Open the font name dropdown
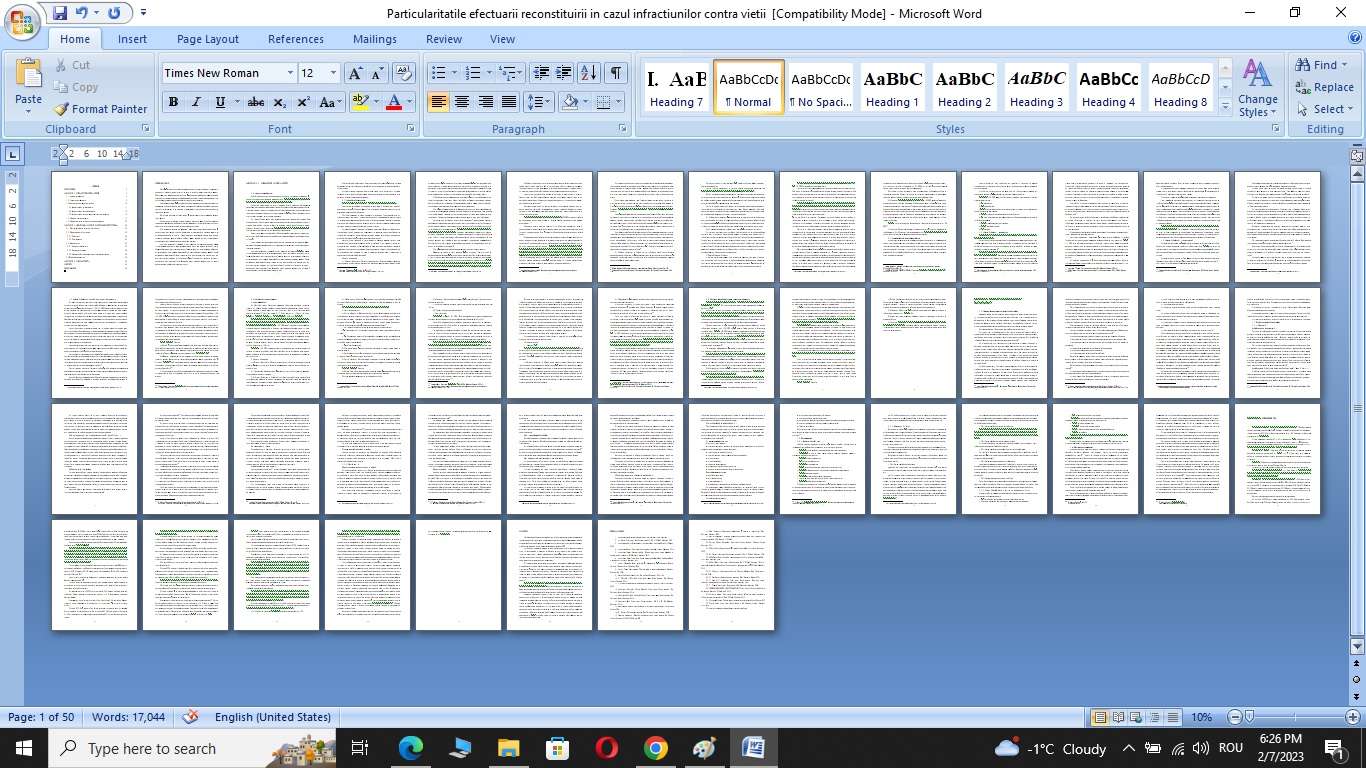Screen dimensions: 1366x768 coord(290,73)
